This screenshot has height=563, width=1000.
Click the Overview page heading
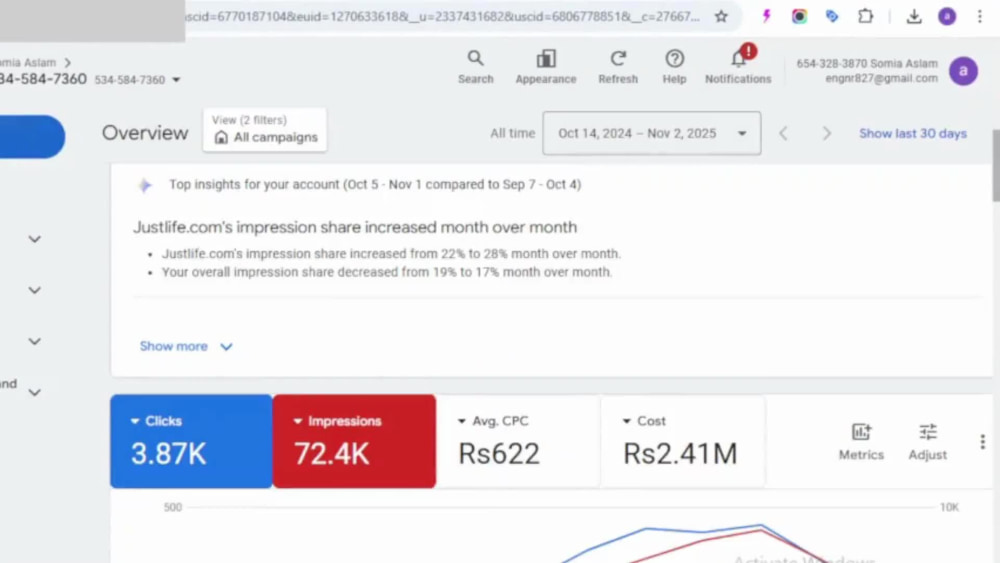[x=145, y=133]
